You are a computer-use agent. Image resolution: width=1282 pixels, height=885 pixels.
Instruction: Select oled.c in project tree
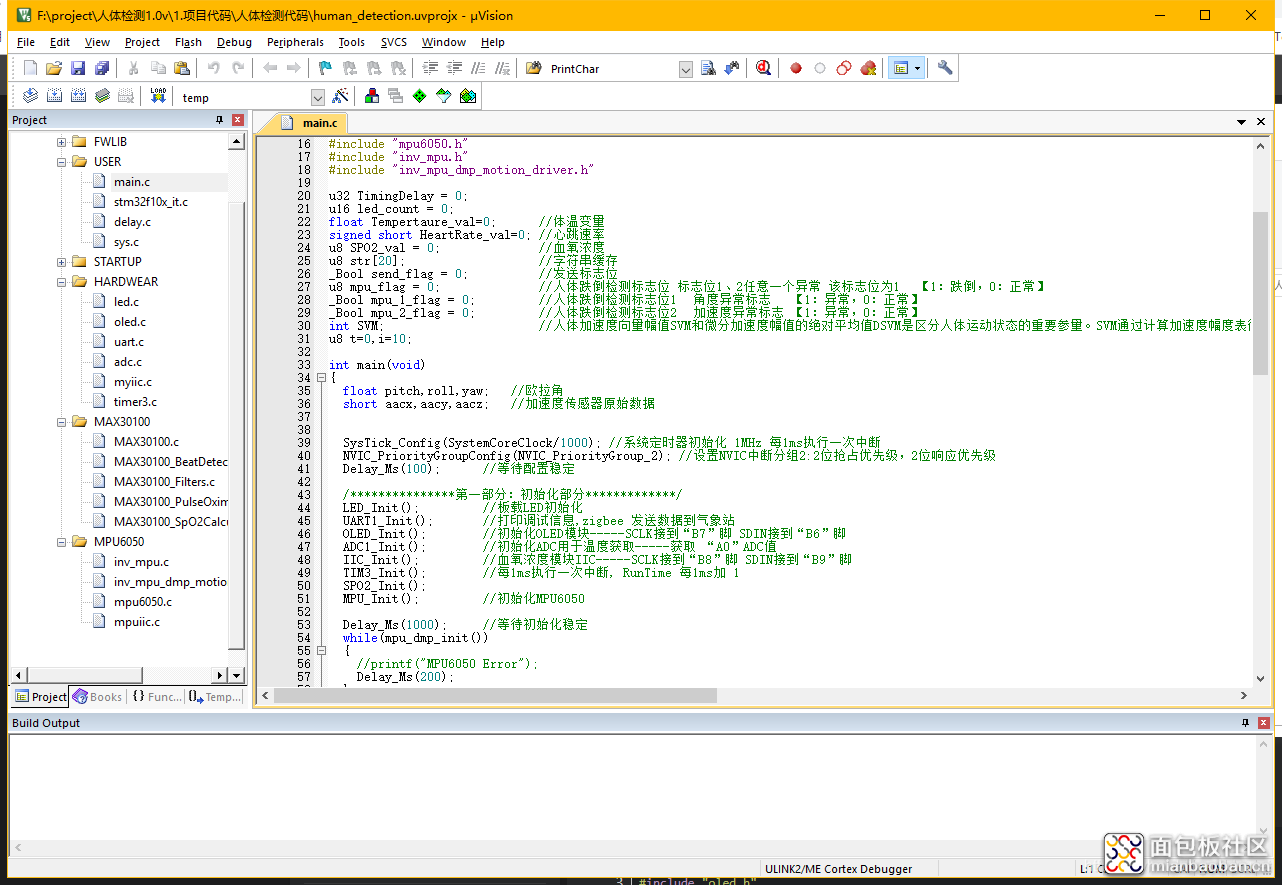[130, 322]
